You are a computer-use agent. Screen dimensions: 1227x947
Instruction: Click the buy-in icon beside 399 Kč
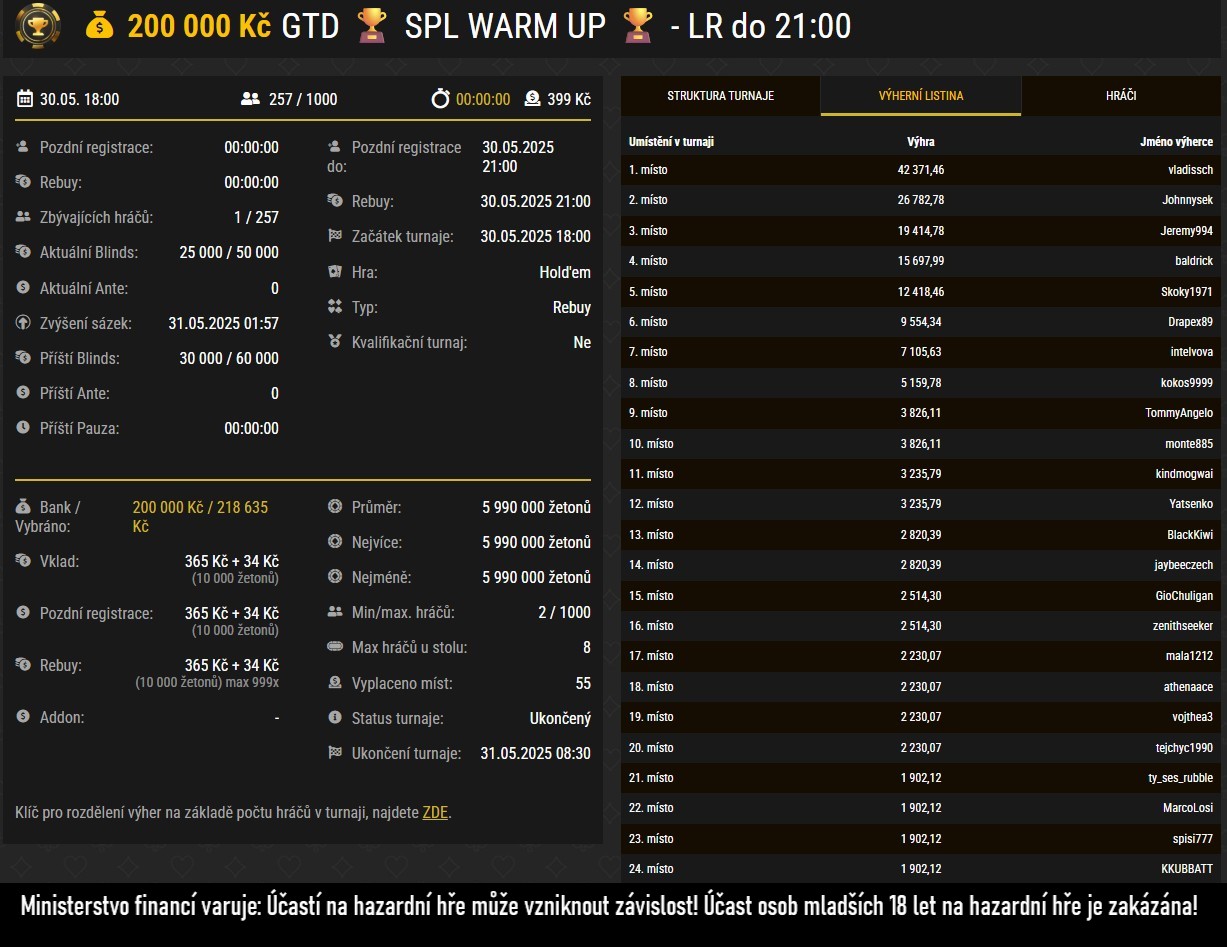coord(532,99)
